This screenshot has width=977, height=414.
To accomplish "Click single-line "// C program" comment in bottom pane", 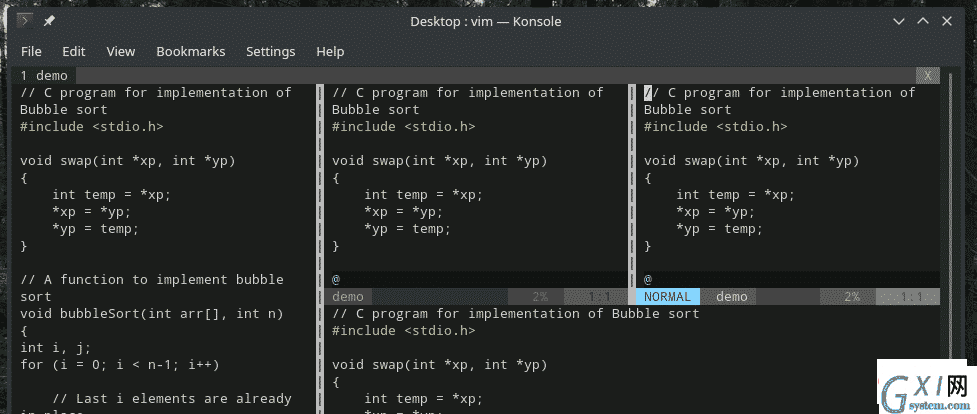I will pos(516,314).
